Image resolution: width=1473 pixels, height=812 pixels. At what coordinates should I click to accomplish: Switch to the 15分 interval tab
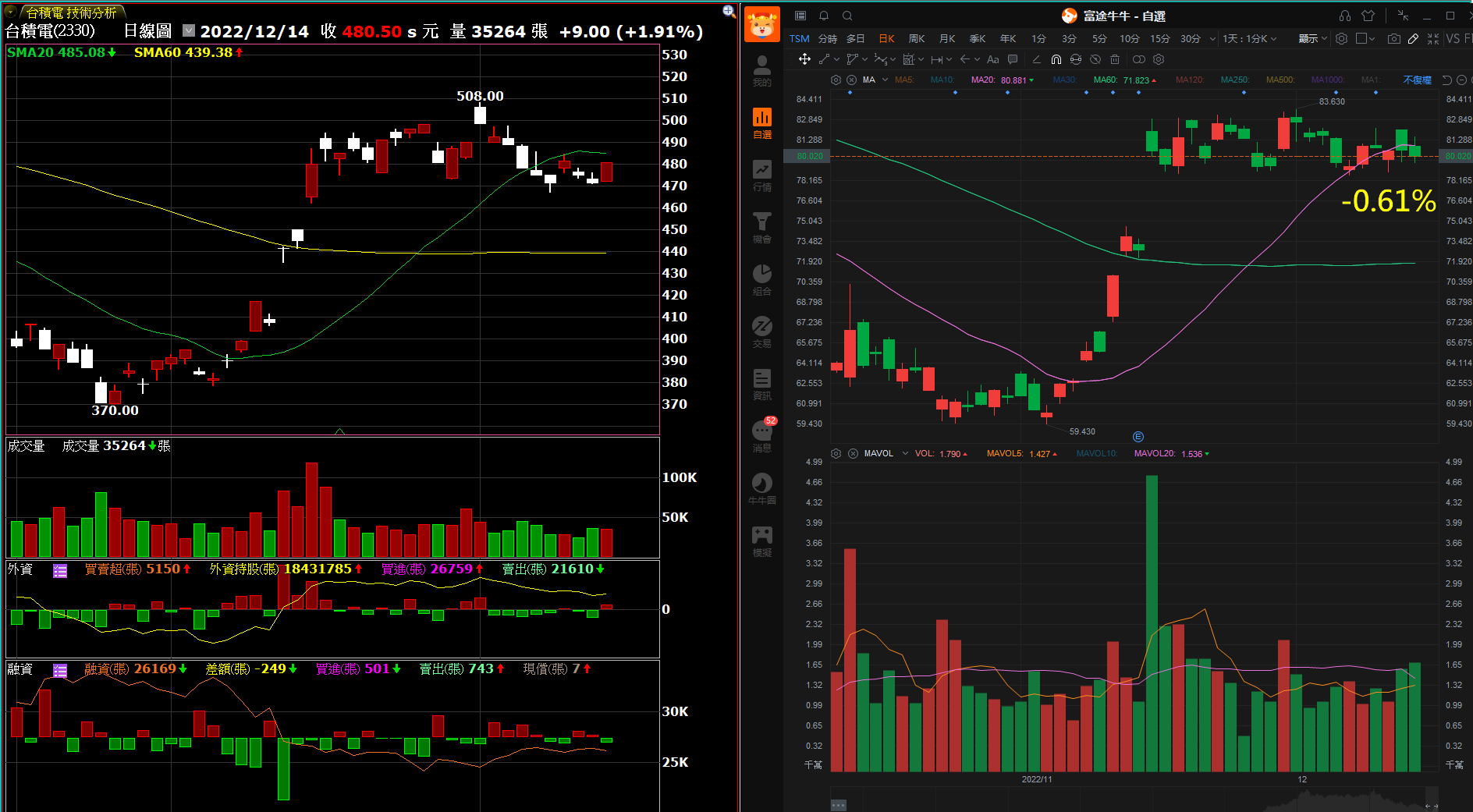coord(1160,38)
